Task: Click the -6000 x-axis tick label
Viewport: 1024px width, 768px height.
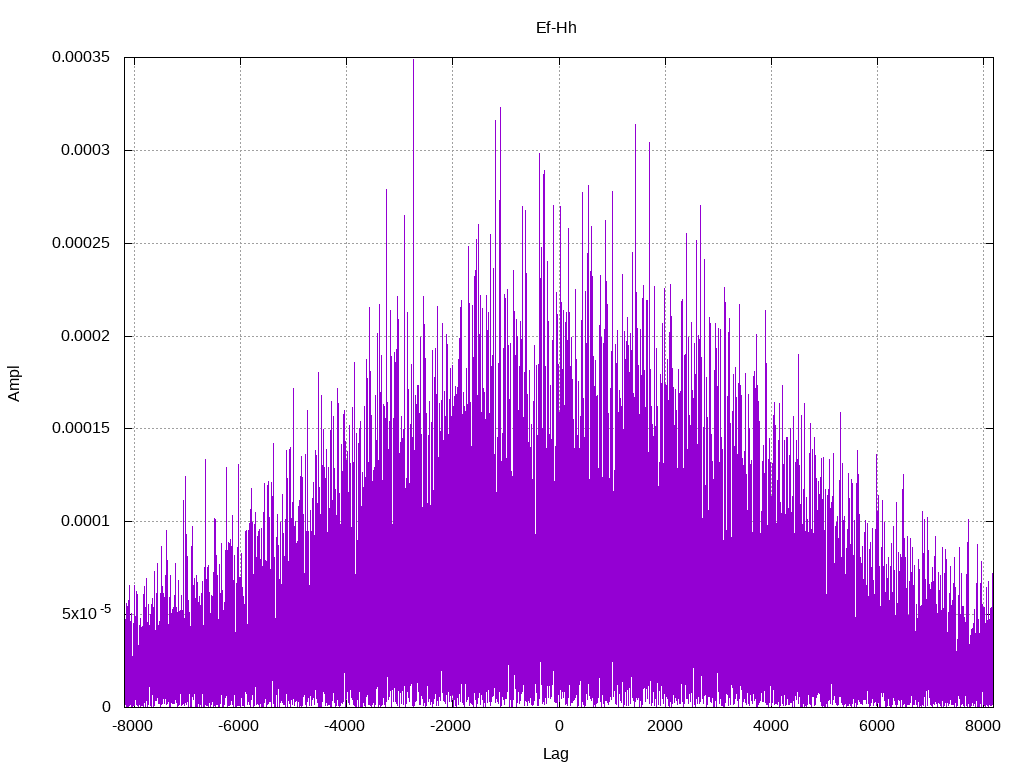Action: click(x=238, y=726)
